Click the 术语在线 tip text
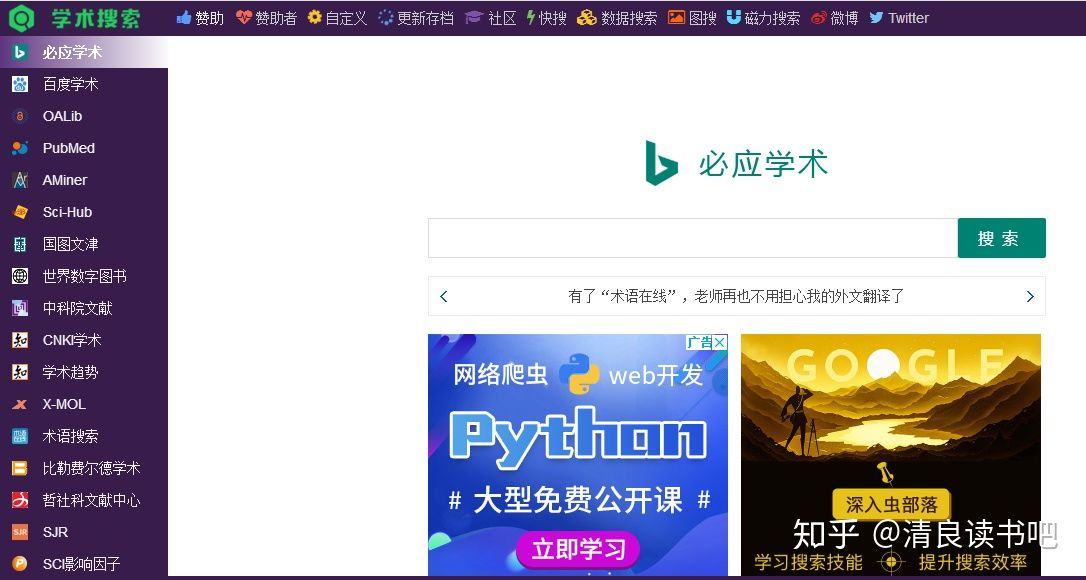 pos(736,297)
